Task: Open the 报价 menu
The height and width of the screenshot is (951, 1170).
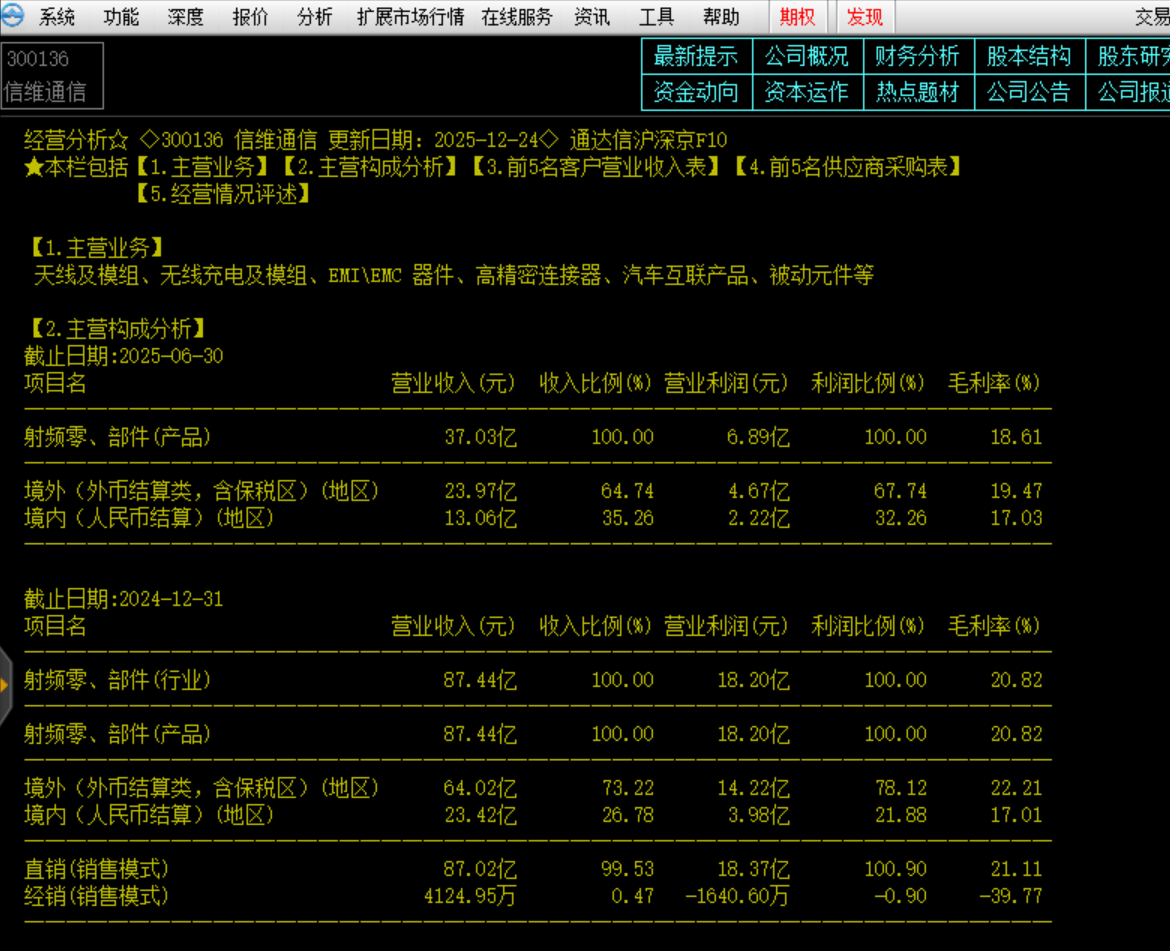Action: (x=250, y=16)
